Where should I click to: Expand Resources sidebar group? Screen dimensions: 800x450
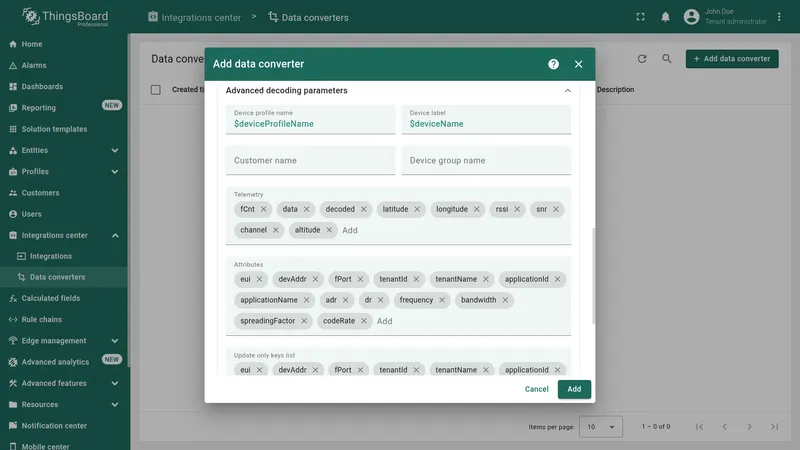point(64,405)
